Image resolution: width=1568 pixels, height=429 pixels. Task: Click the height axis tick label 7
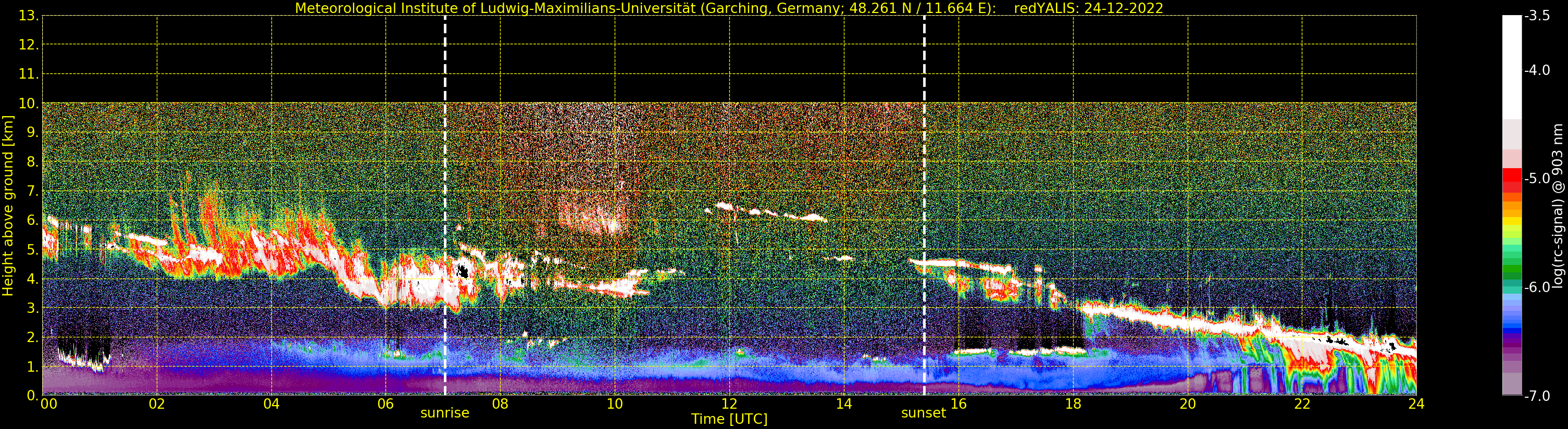pyautogui.click(x=32, y=191)
